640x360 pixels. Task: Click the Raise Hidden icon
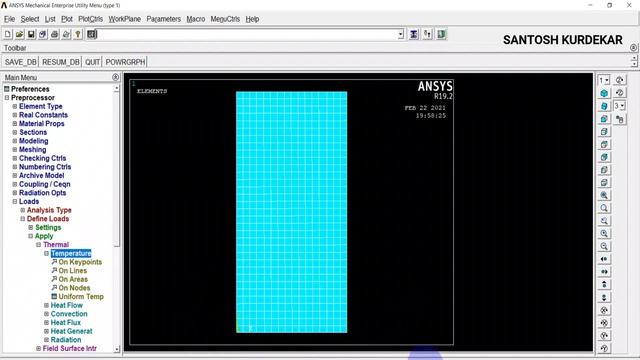tap(414, 35)
